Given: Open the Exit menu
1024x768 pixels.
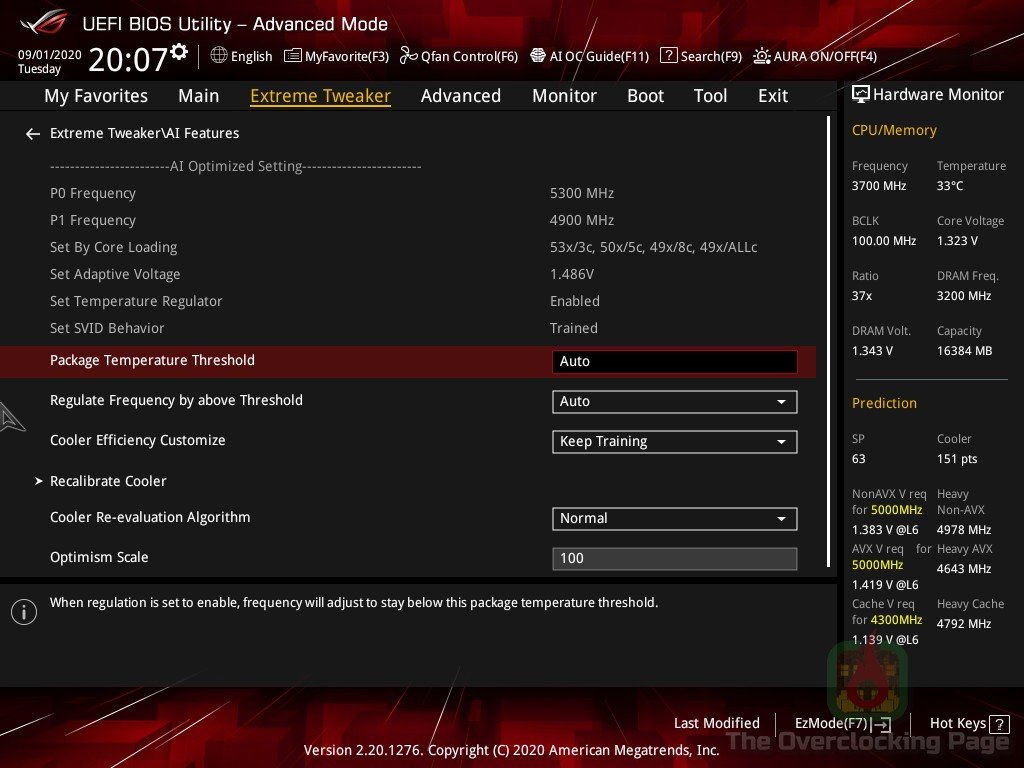Looking at the screenshot, I should pyautogui.click(x=772, y=95).
